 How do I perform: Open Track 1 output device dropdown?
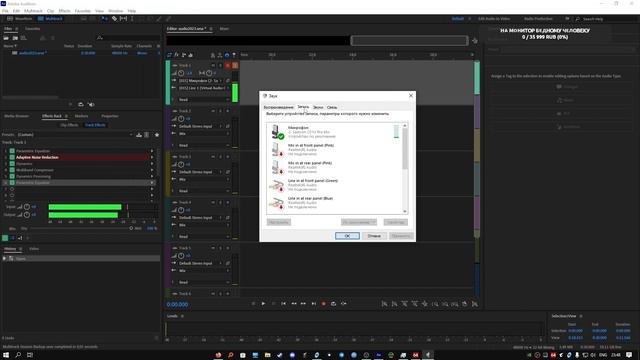coord(204,88)
